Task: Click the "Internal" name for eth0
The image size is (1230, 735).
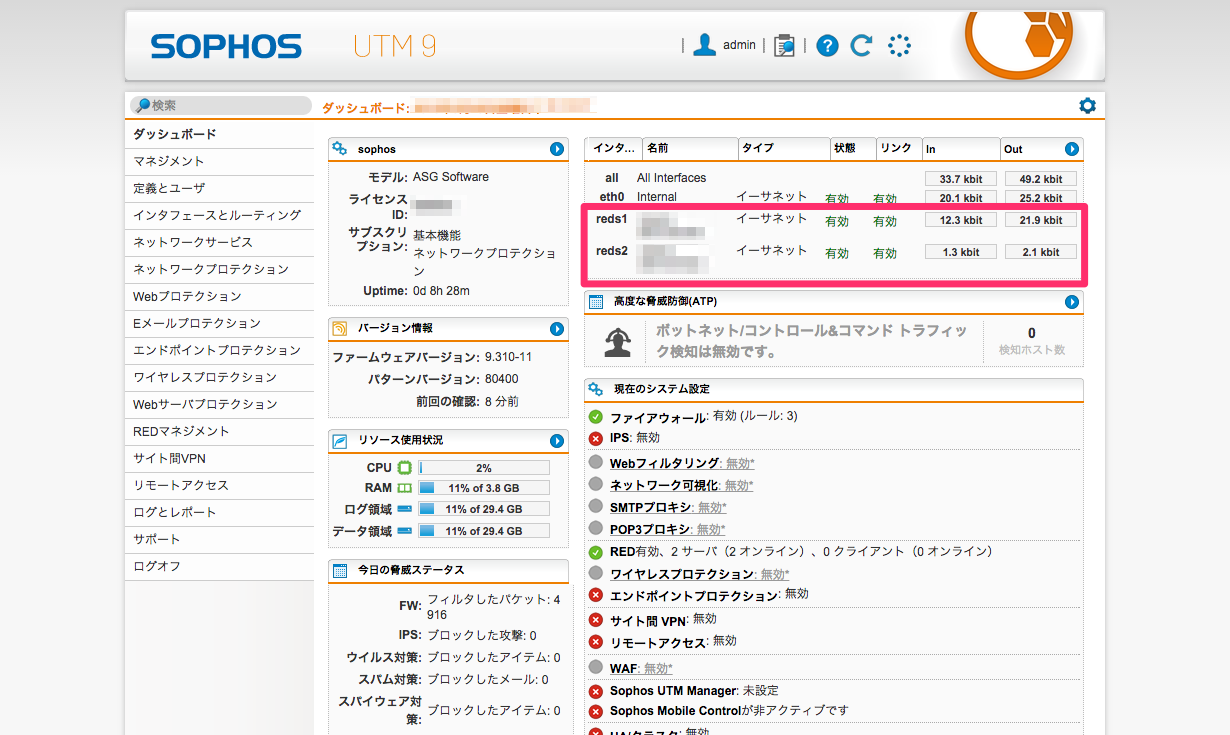Action: coord(657,197)
